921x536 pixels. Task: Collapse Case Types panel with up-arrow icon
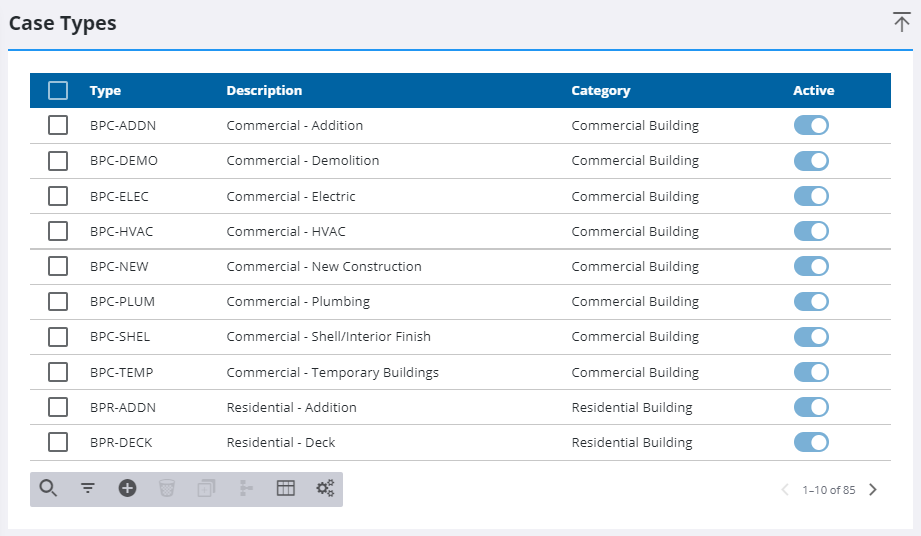coord(901,22)
